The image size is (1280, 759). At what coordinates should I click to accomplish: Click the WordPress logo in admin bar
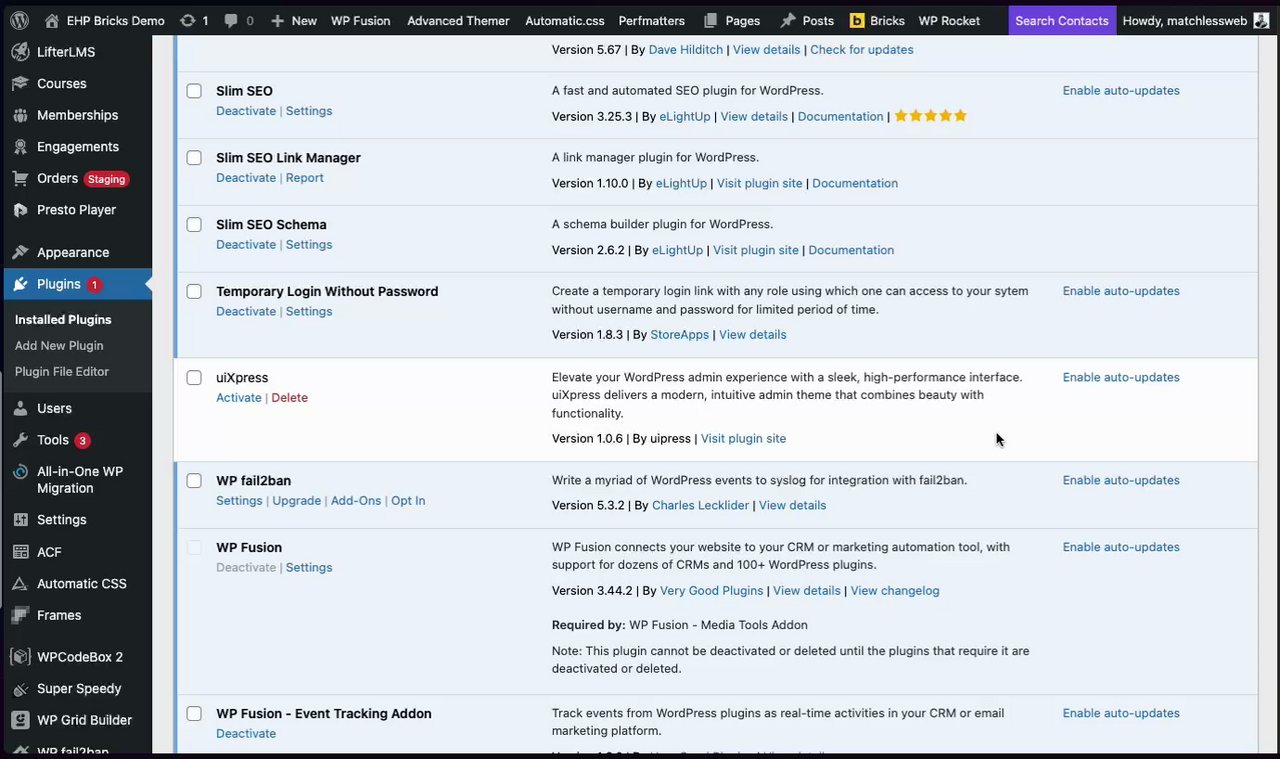(x=20, y=20)
